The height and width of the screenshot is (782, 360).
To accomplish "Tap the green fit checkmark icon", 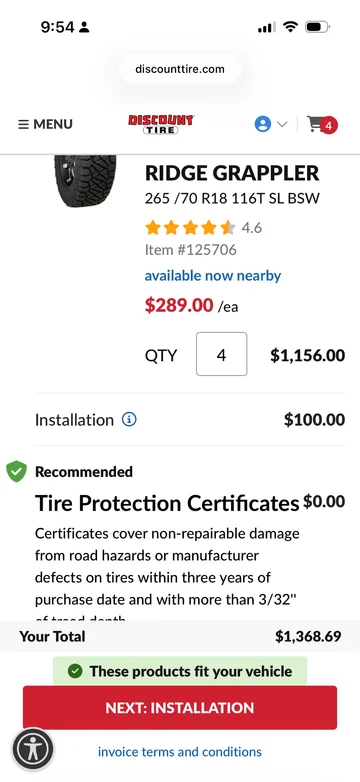I will tap(75, 671).
